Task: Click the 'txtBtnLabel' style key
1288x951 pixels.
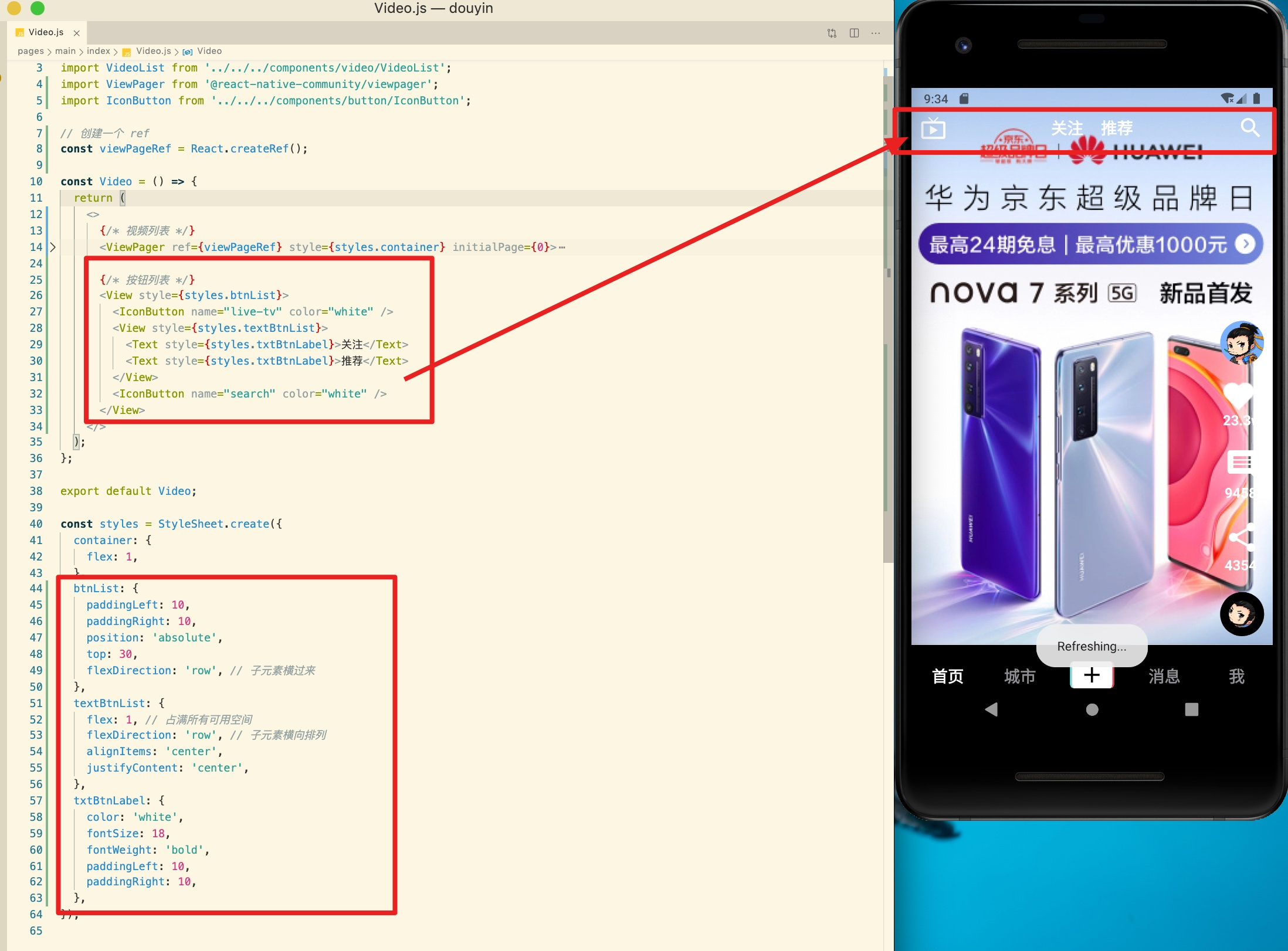Action: tap(109, 800)
